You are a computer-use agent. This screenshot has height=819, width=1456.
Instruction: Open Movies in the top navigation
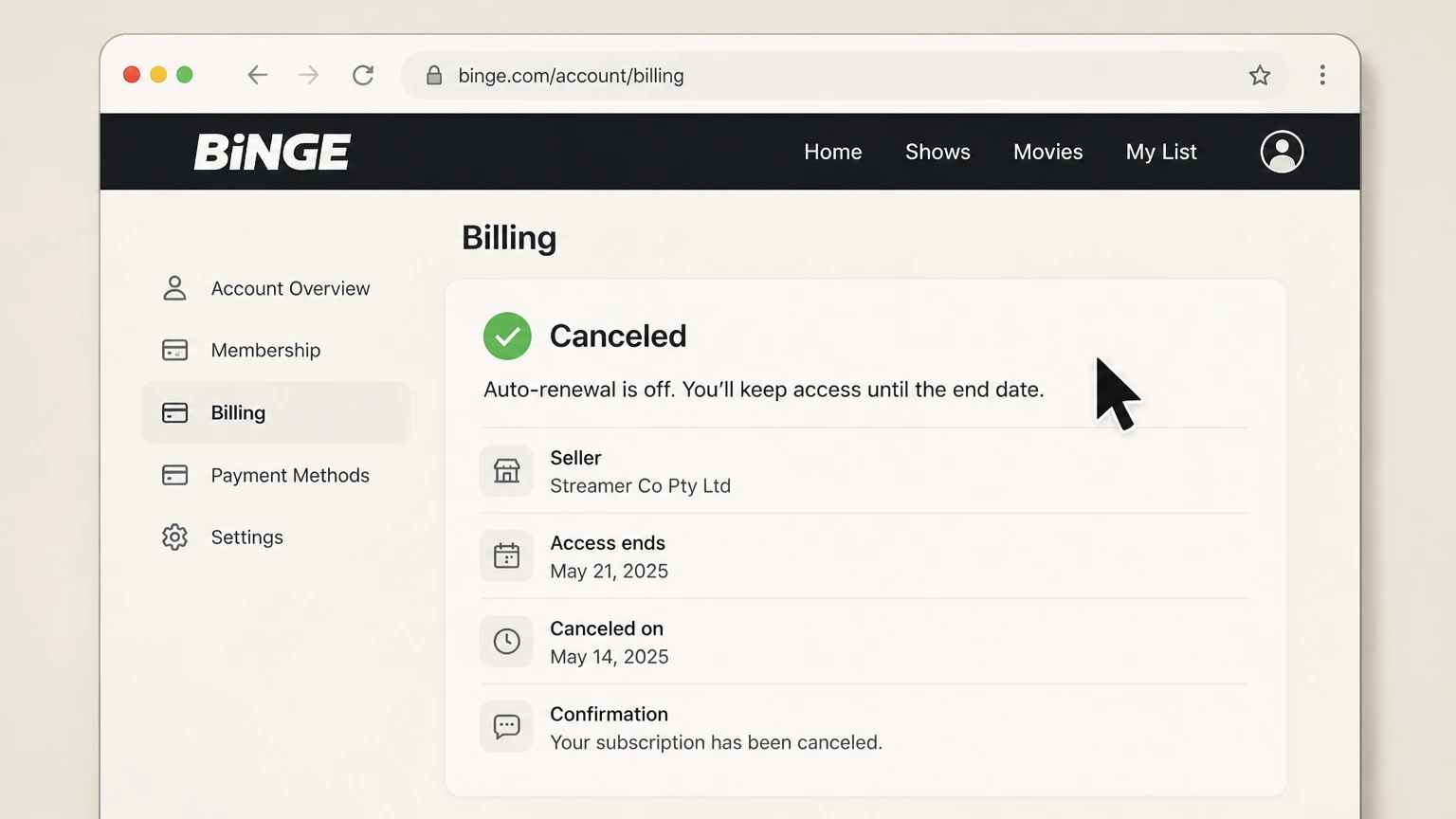tap(1047, 152)
